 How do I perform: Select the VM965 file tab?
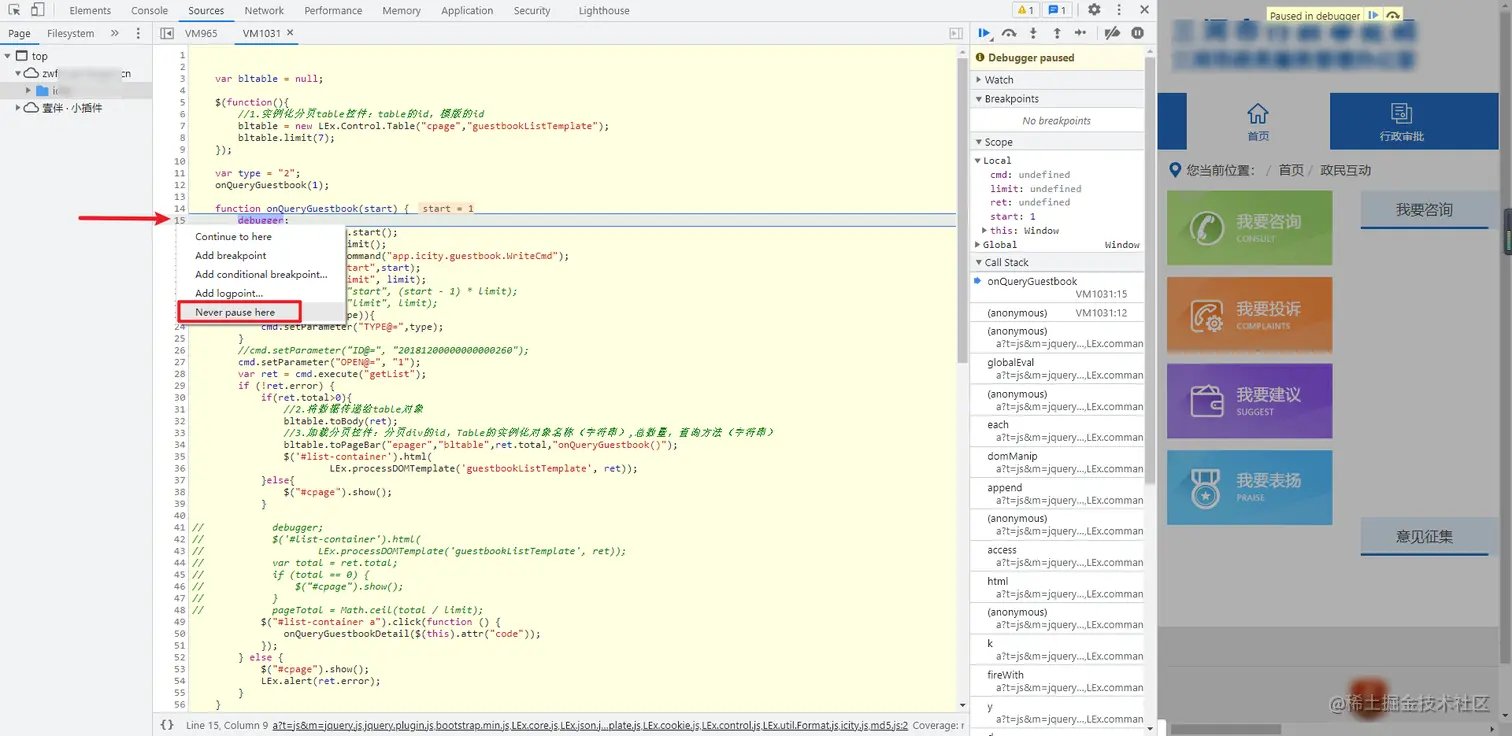(201, 33)
